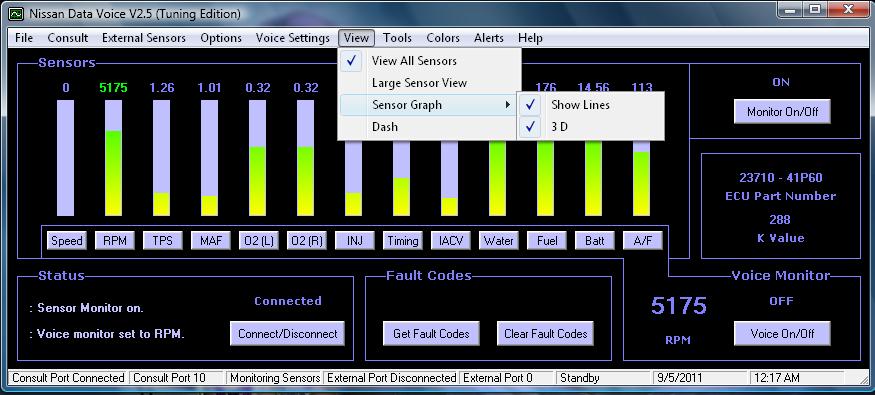Screen dimensions: 875x395
Task: Click the MAF bar gauge
Action: click(209, 158)
